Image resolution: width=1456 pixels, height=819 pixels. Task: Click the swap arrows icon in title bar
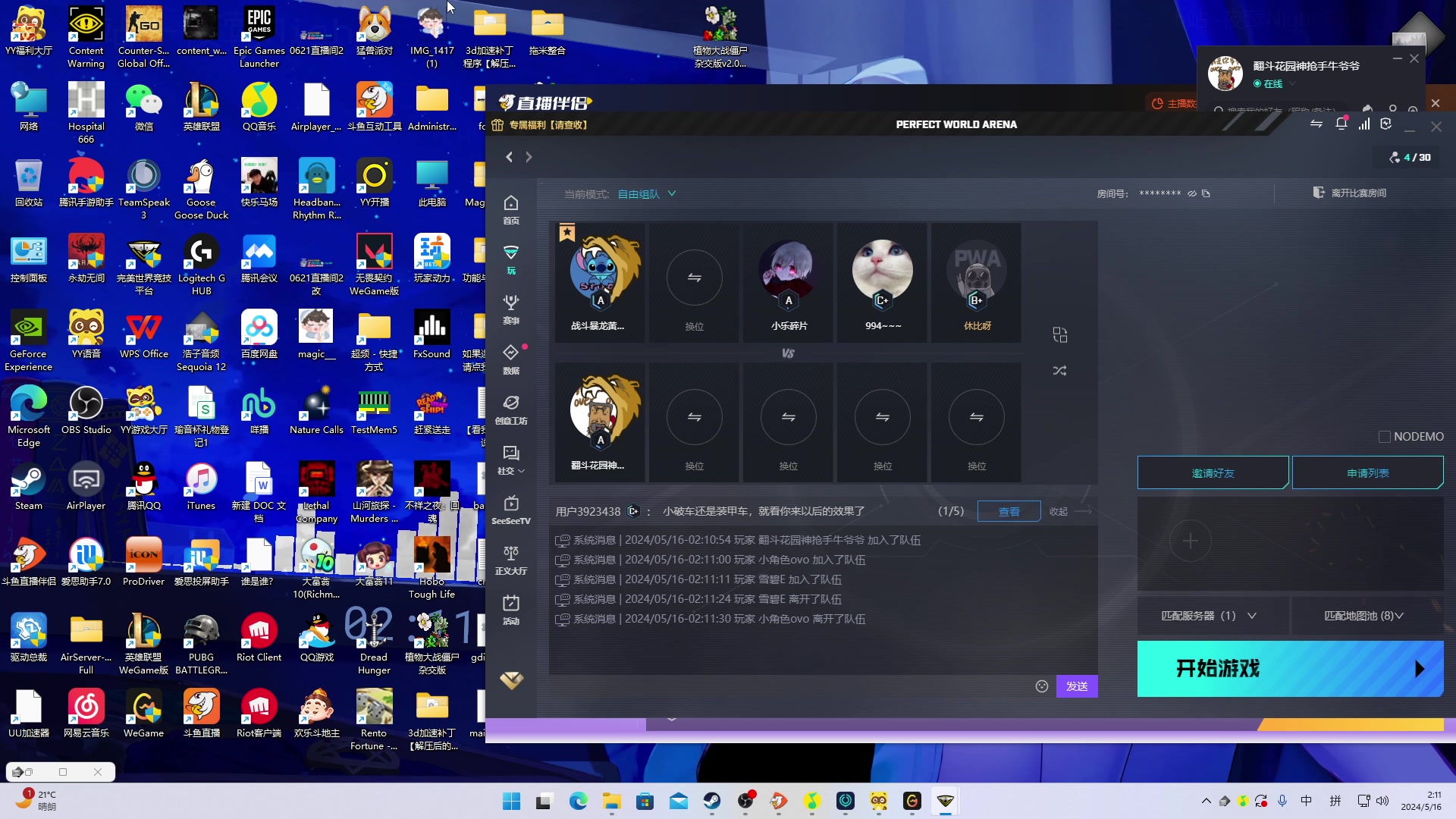1316,124
